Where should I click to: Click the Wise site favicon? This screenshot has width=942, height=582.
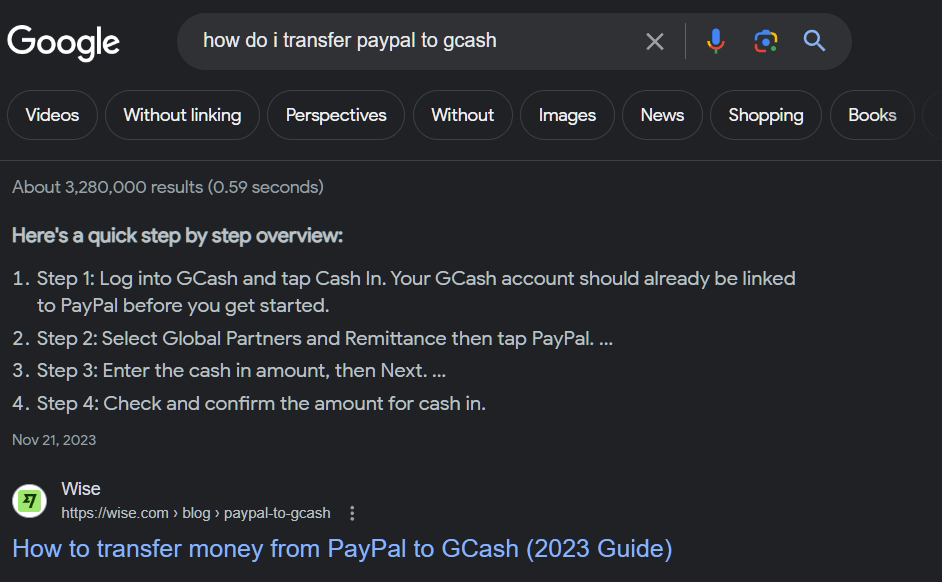30,500
